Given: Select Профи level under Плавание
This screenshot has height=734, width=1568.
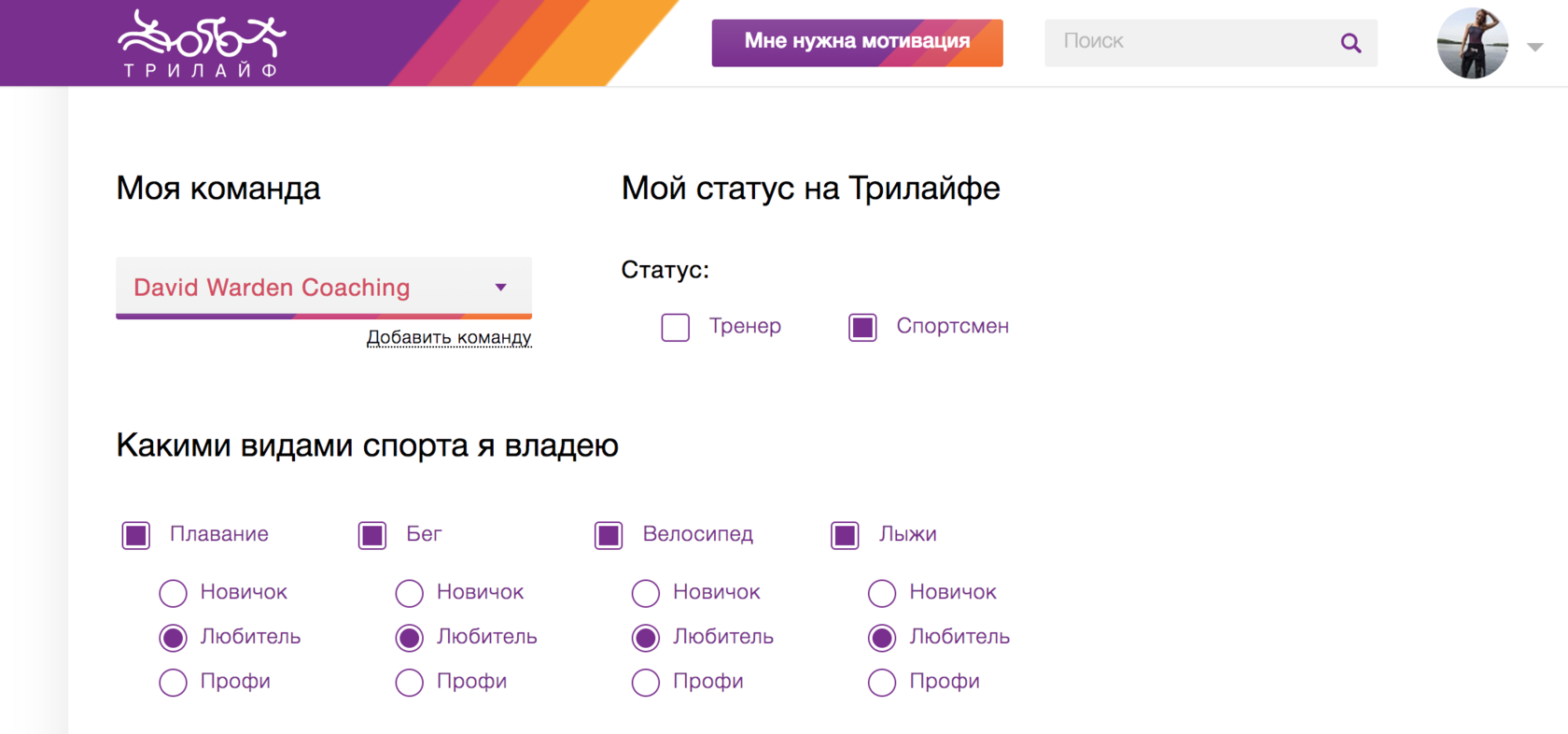Looking at the screenshot, I should (x=174, y=683).
